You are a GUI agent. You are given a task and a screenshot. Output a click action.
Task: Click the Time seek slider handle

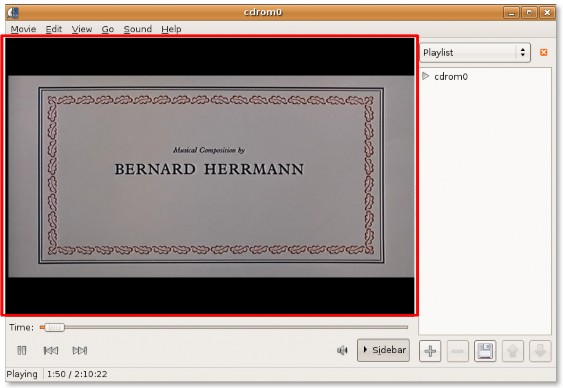pyautogui.click(x=55, y=327)
